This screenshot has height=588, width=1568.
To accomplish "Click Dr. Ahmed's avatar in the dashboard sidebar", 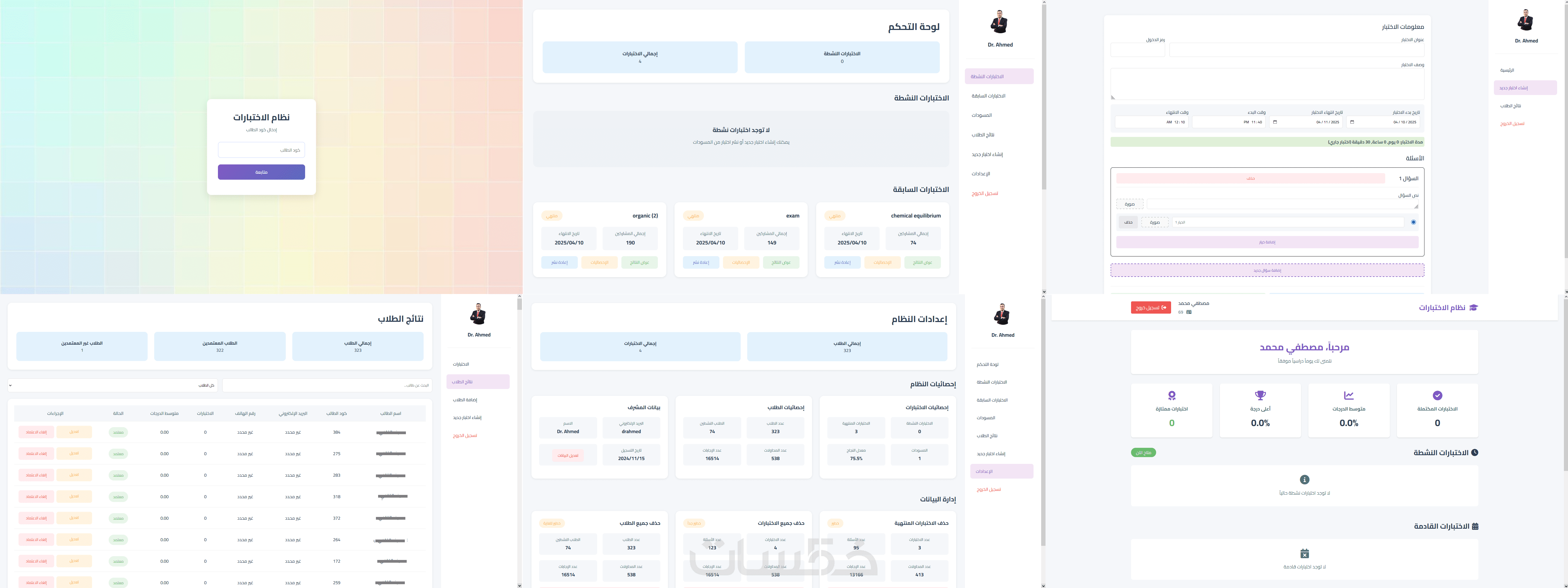I will tap(999, 22).
